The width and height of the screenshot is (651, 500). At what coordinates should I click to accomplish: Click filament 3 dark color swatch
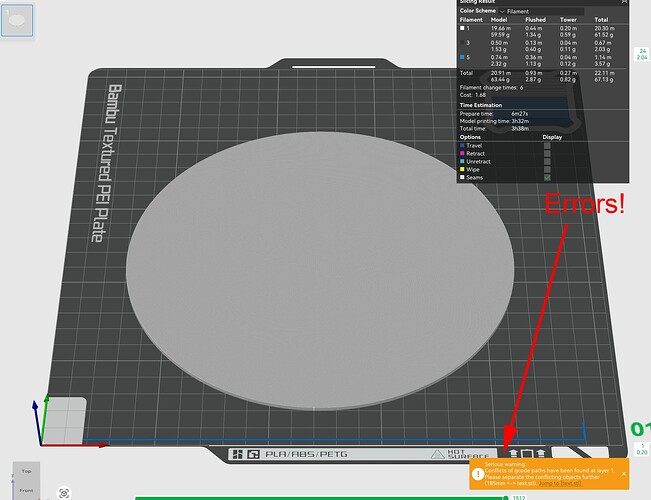pos(462,43)
